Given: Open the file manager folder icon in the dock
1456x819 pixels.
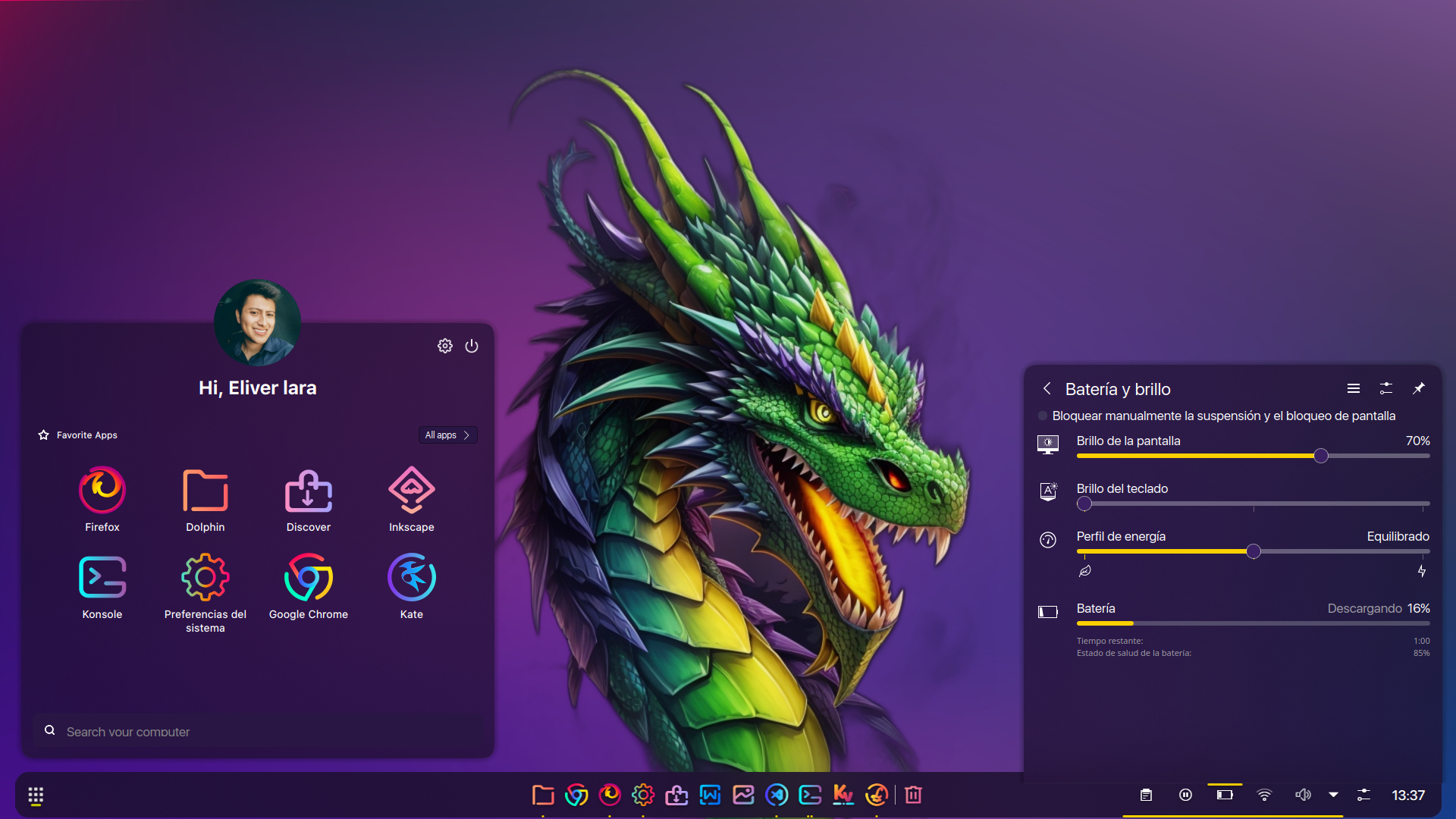Looking at the screenshot, I should [543, 795].
